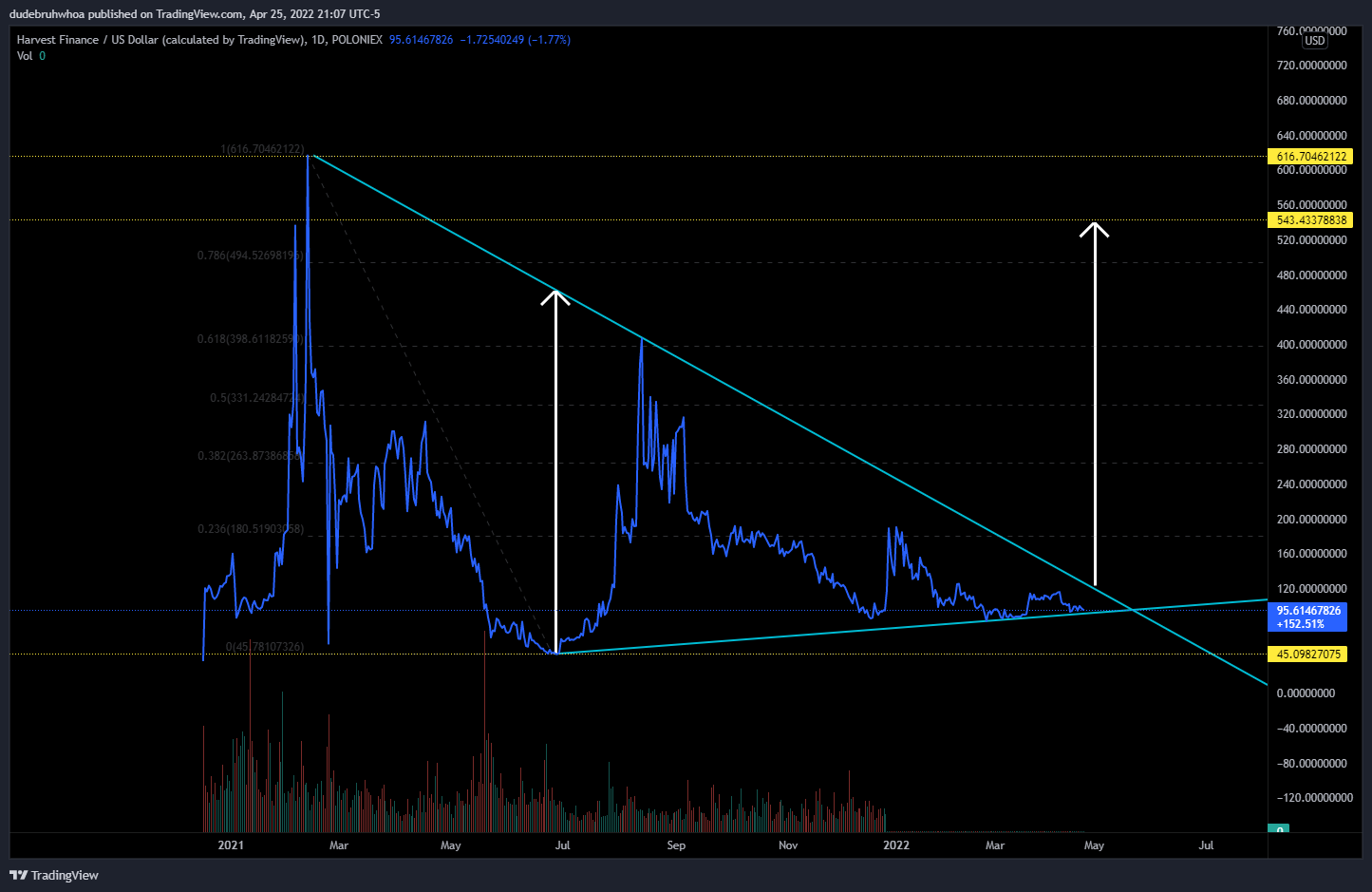Click the first Jul label on time axis
The width and height of the screenshot is (1372, 892).
pyautogui.click(x=563, y=845)
